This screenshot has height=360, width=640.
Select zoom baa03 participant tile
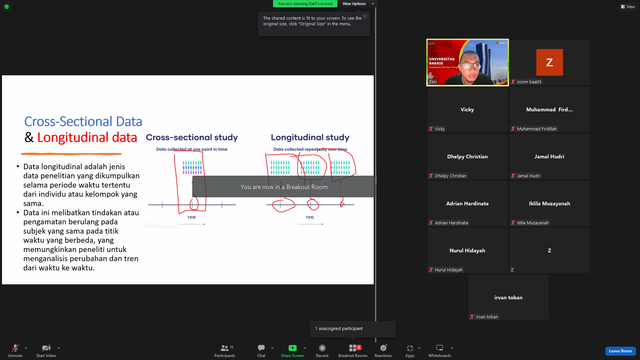549,62
